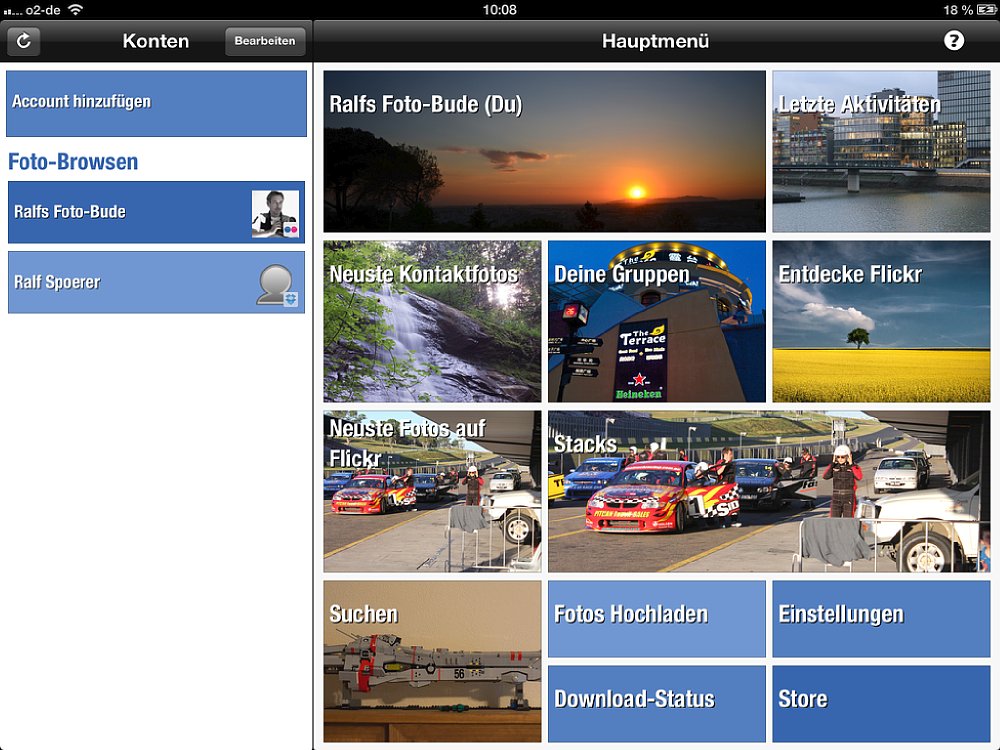Viewport: 1000px width, 750px height.
Task: Open help via question mark icon
Action: click(954, 41)
